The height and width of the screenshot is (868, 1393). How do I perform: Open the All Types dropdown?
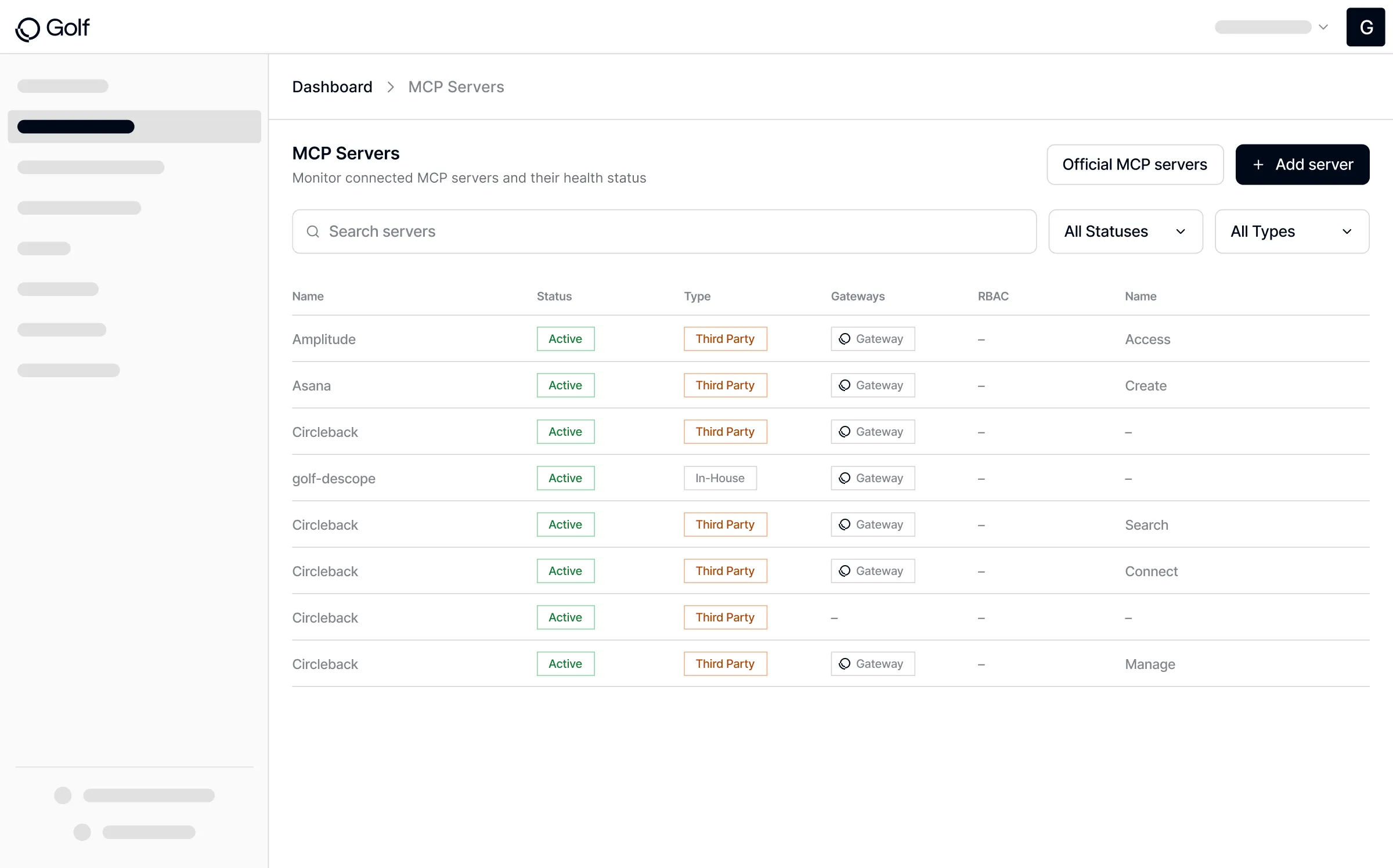(x=1291, y=232)
